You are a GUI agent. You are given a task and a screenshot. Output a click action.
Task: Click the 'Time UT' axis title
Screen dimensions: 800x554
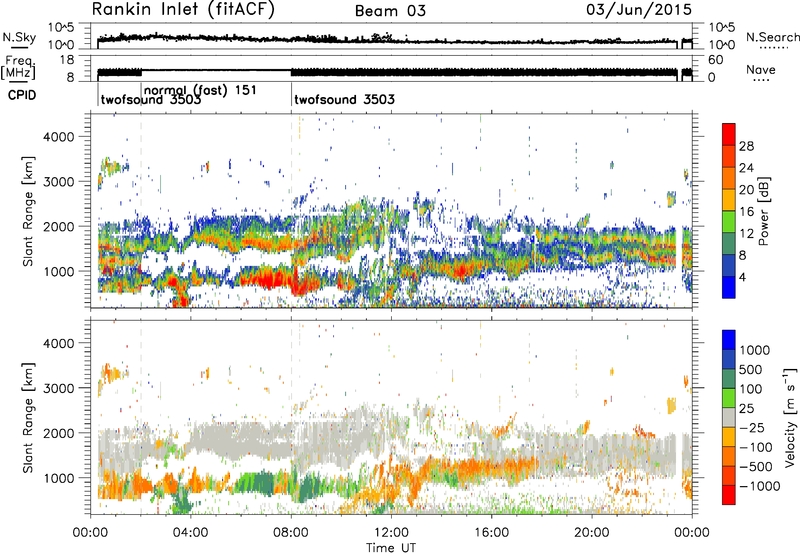pyautogui.click(x=391, y=547)
